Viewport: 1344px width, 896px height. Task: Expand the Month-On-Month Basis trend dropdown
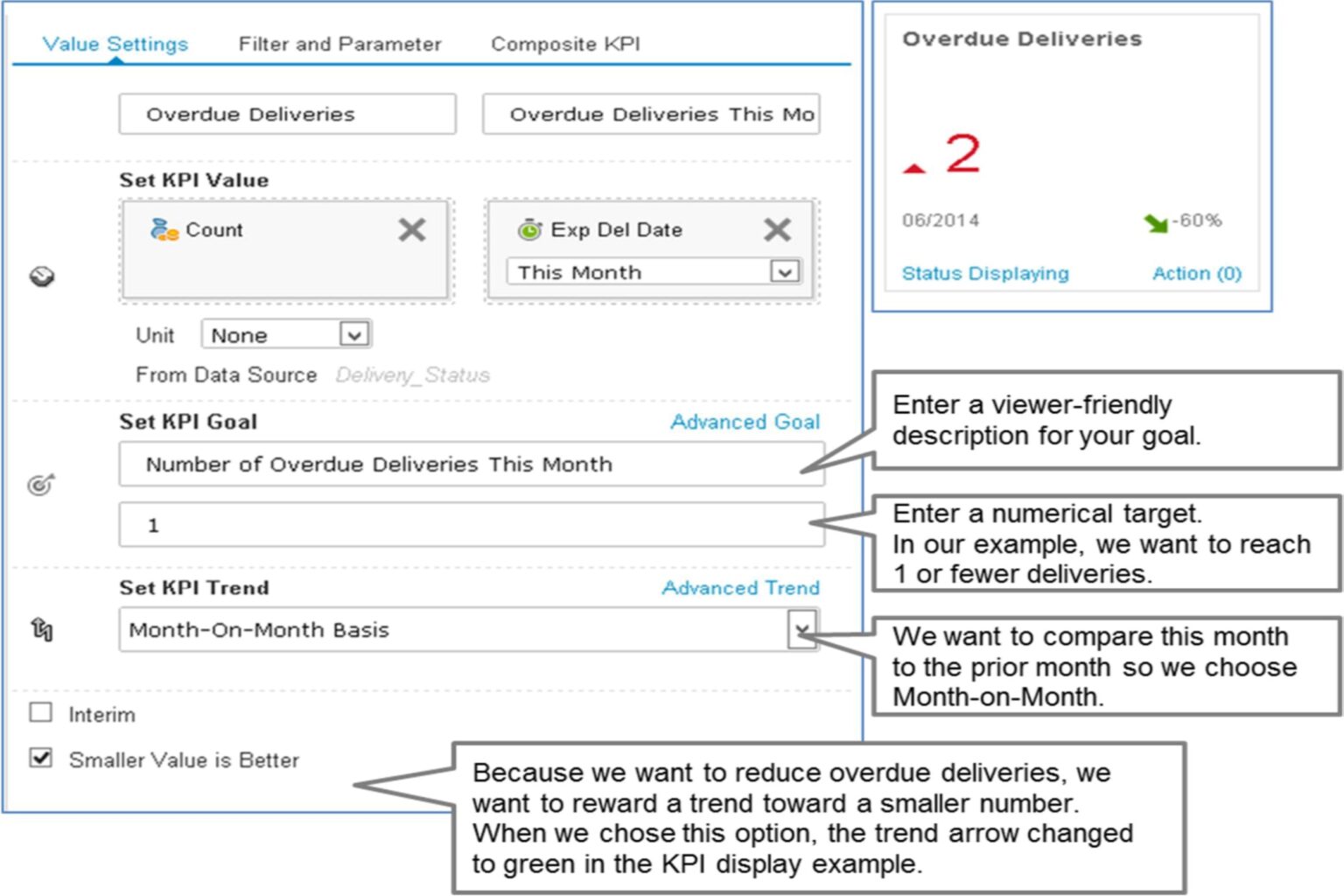(802, 629)
